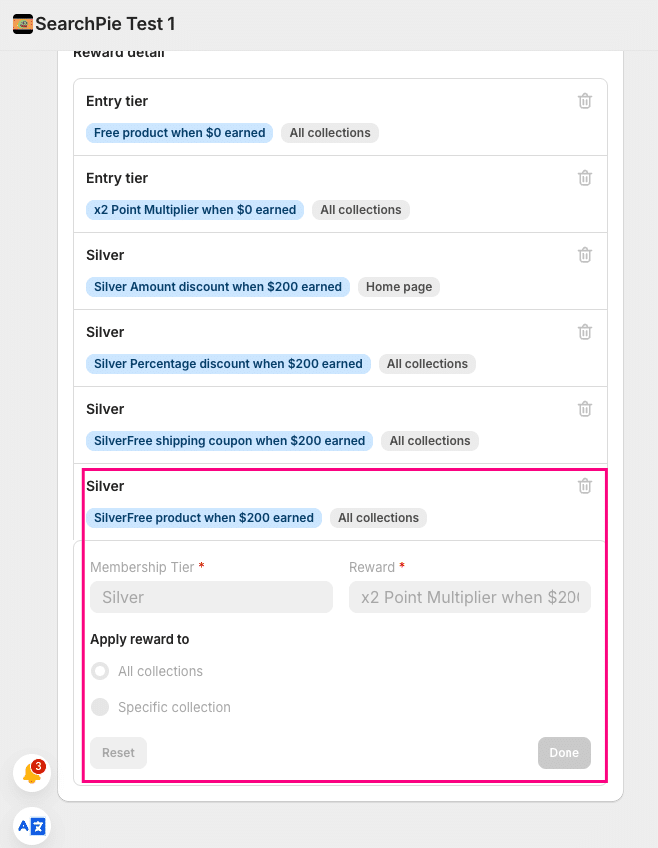Screen dimensions: 658x848
Task: Click the Reset button
Action: click(x=118, y=753)
